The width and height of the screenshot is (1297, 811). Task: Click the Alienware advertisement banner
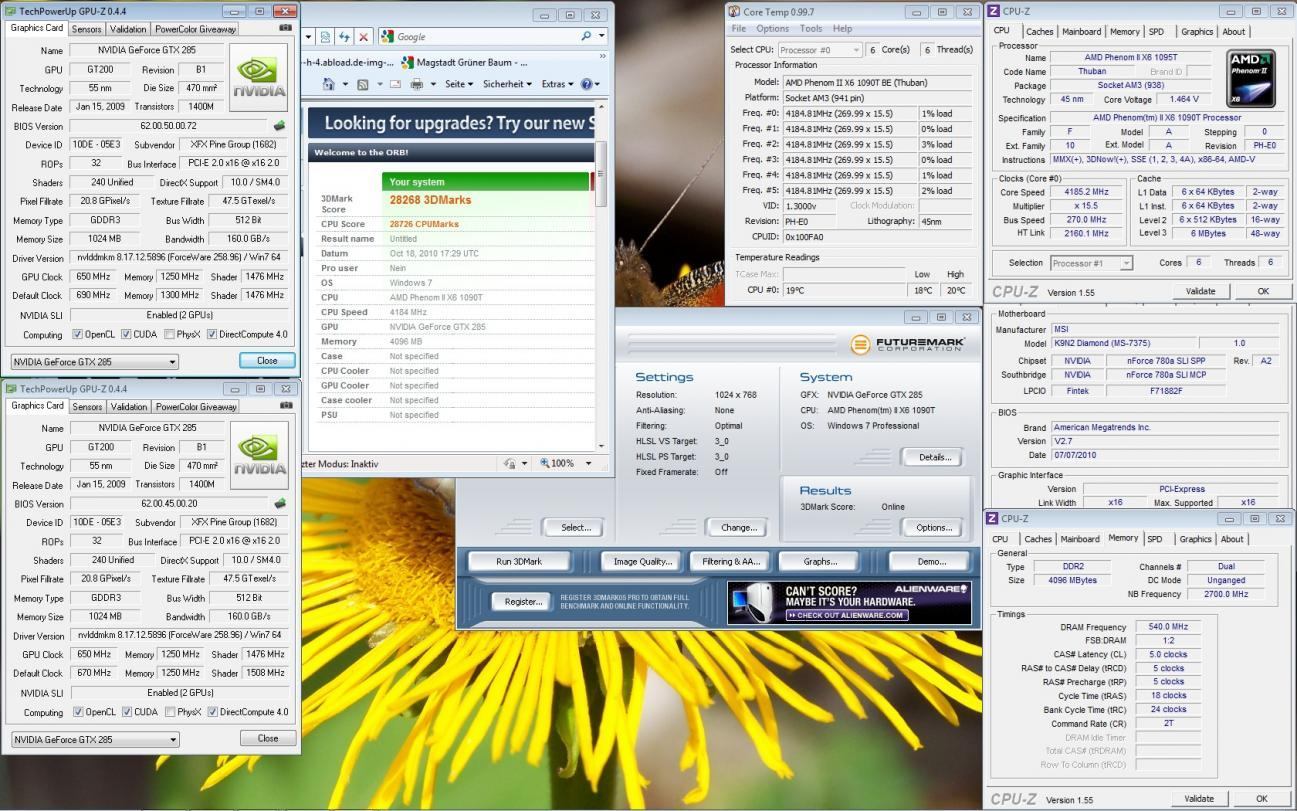pyautogui.click(x=849, y=602)
